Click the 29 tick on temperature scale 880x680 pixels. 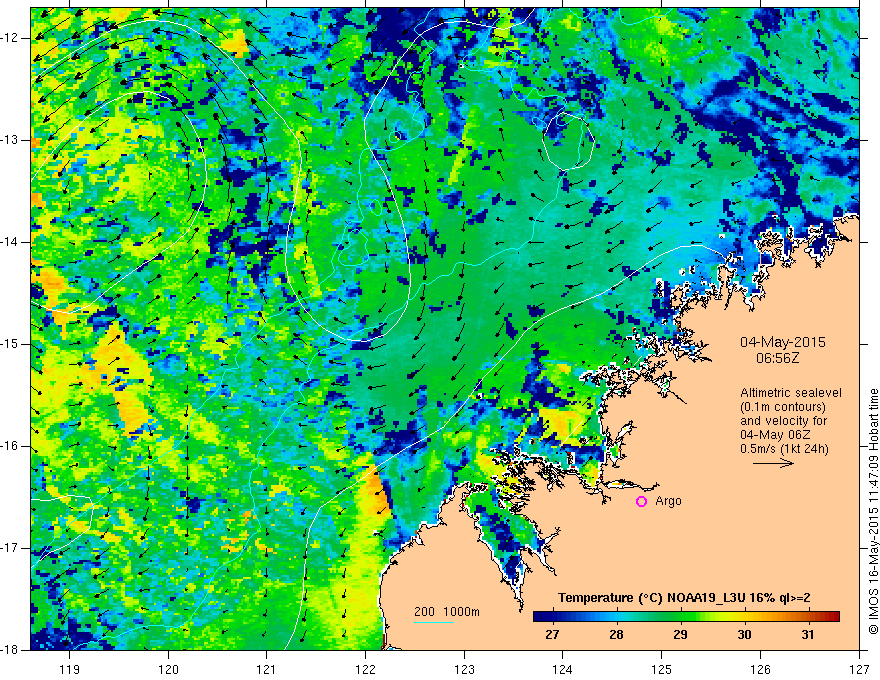[680, 635]
